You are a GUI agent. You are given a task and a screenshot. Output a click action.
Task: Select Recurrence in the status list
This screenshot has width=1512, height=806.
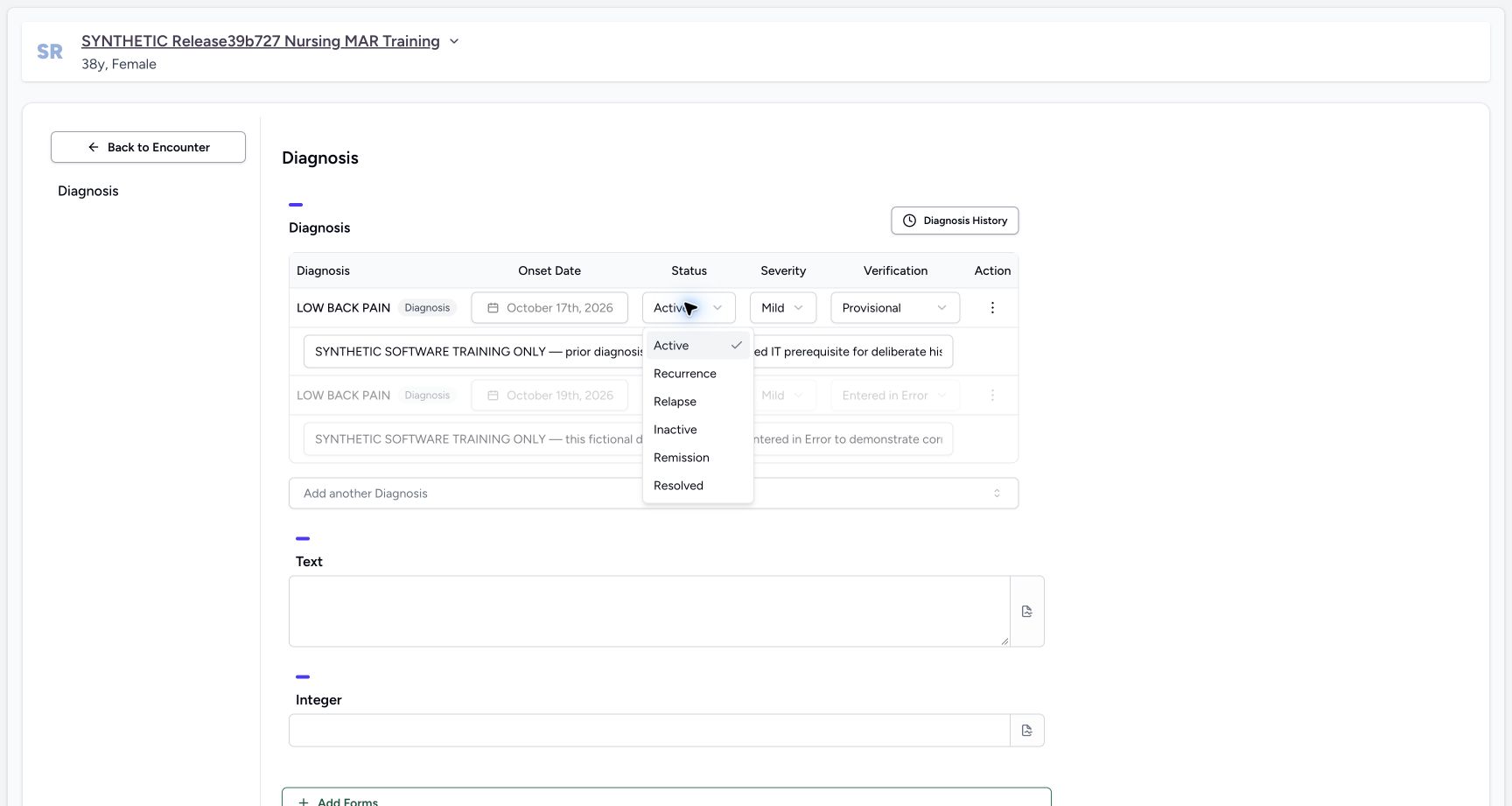(697, 374)
